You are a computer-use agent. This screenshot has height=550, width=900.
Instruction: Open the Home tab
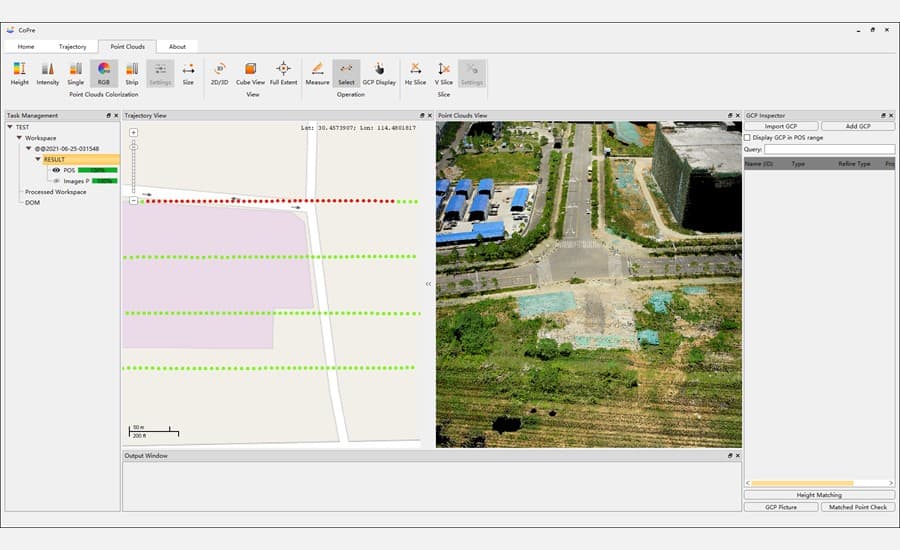[x=26, y=46]
